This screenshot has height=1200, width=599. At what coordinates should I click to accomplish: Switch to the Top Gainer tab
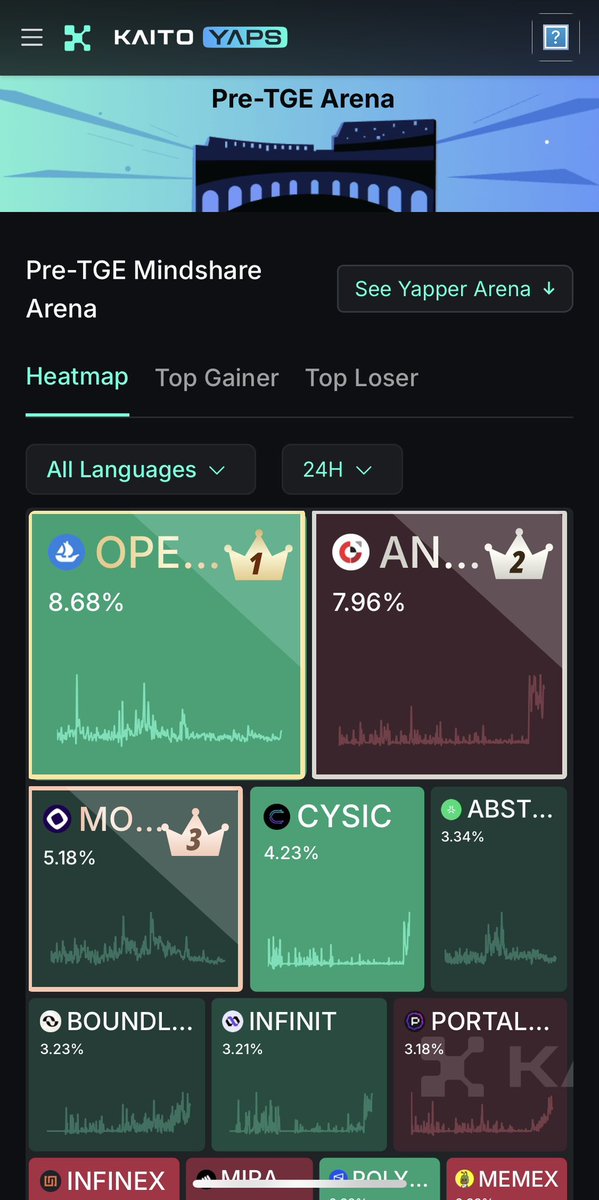[217, 378]
